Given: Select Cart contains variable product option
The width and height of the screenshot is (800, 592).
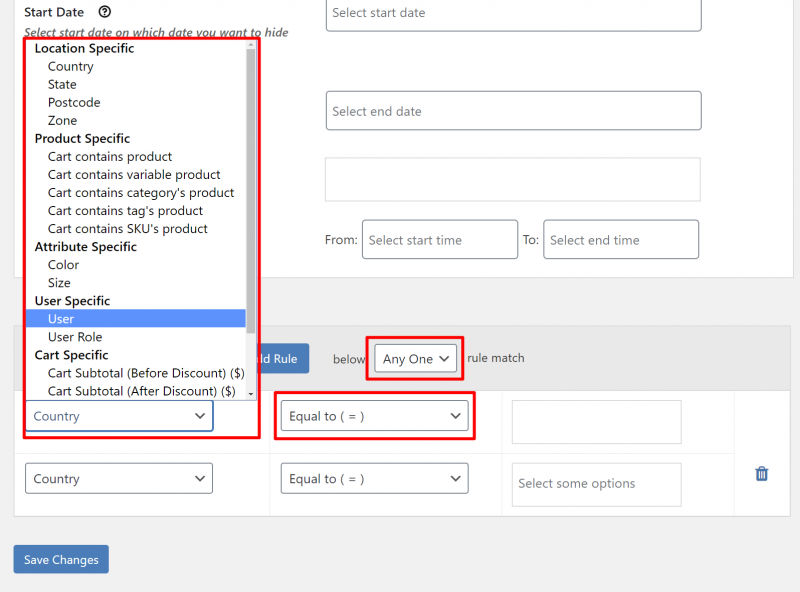Looking at the screenshot, I should pos(136,175).
